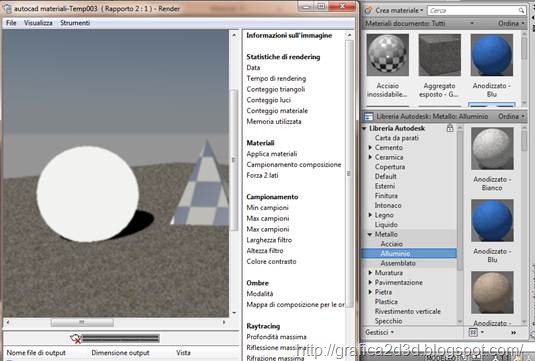Click the double-arrow expand panel icon
The width and height of the screenshot is (535, 361).
[x=513, y=332]
